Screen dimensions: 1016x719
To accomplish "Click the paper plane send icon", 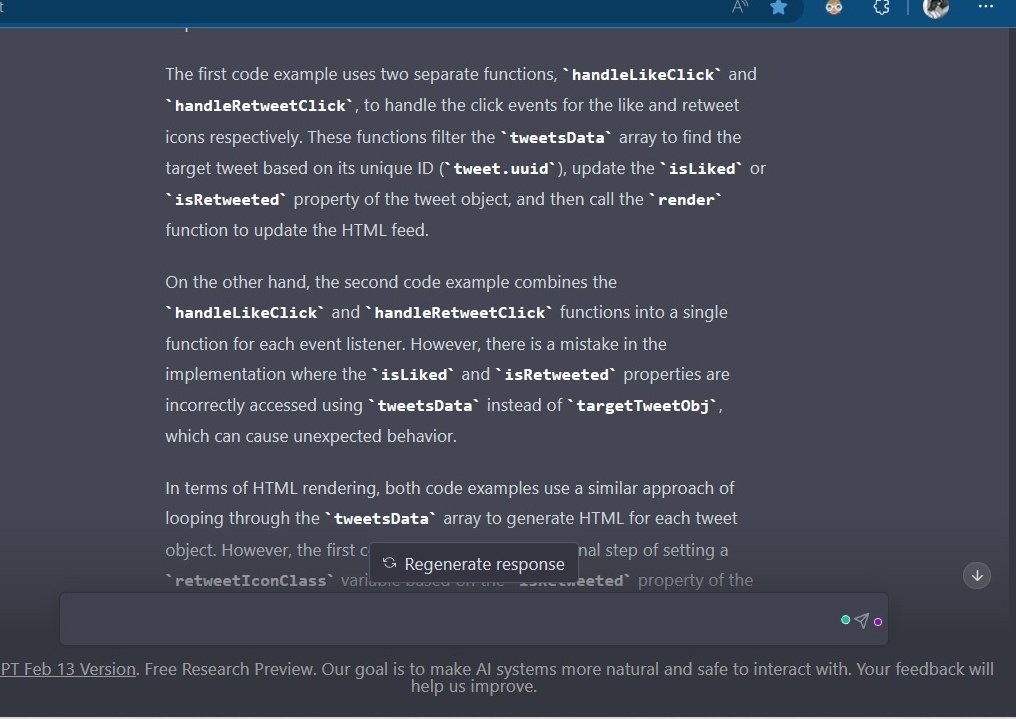I will click(862, 620).
